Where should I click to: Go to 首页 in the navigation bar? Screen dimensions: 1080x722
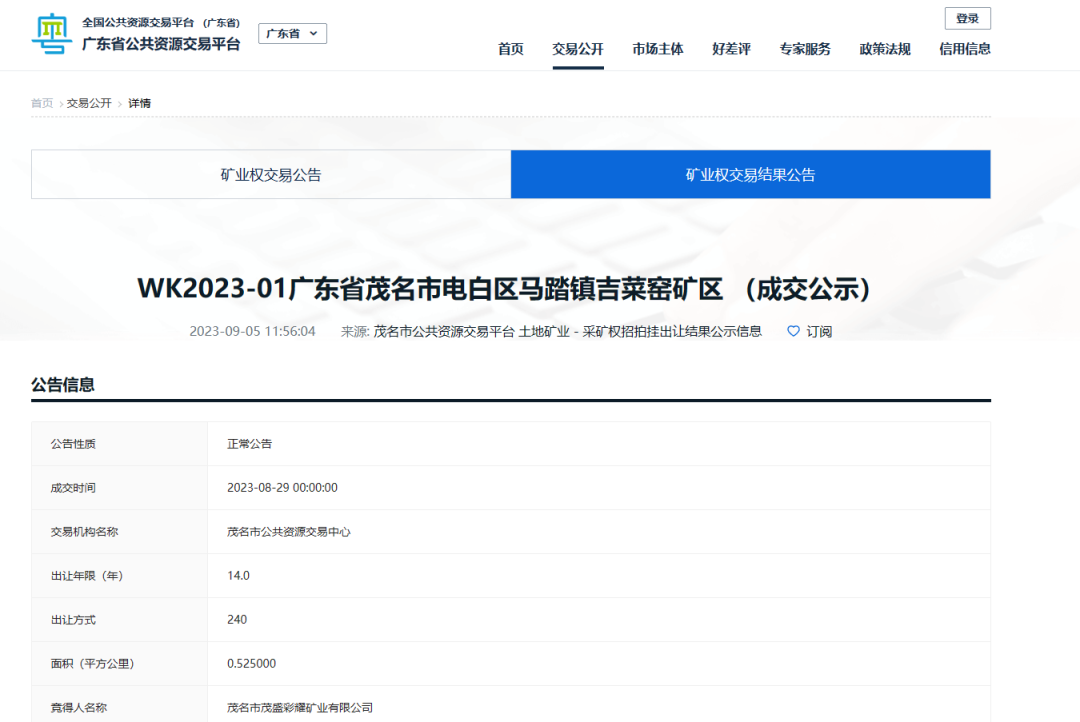[511, 49]
